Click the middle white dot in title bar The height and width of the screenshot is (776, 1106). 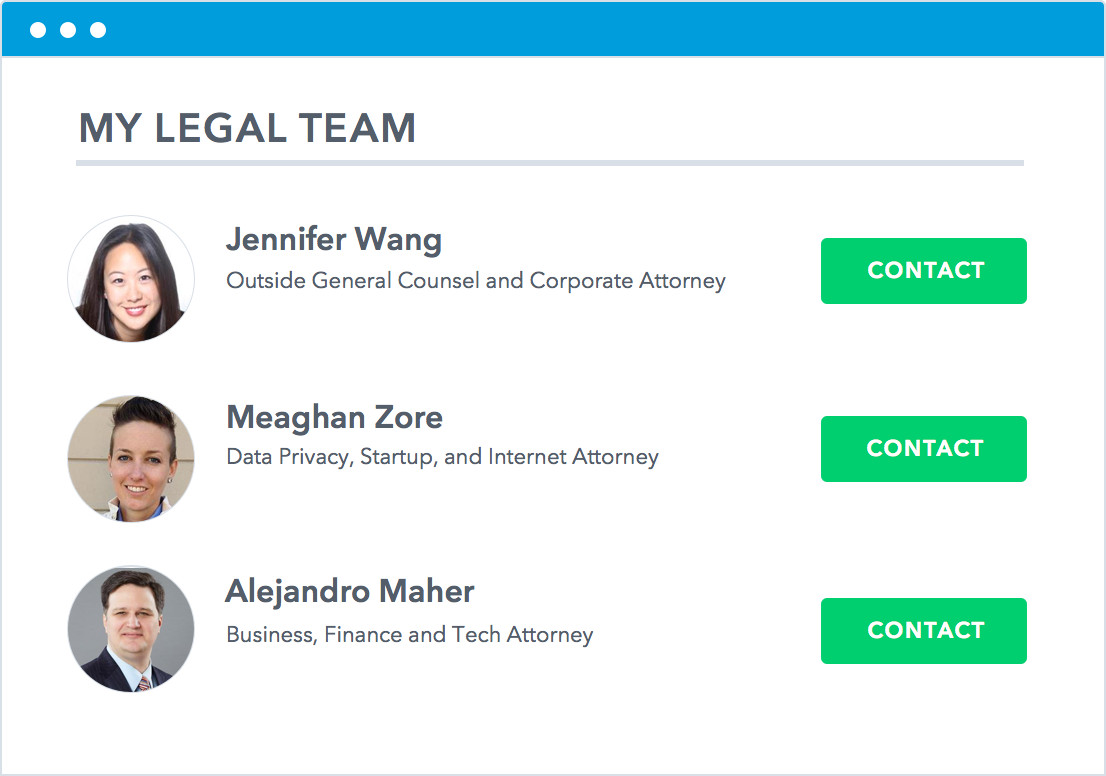[68, 30]
